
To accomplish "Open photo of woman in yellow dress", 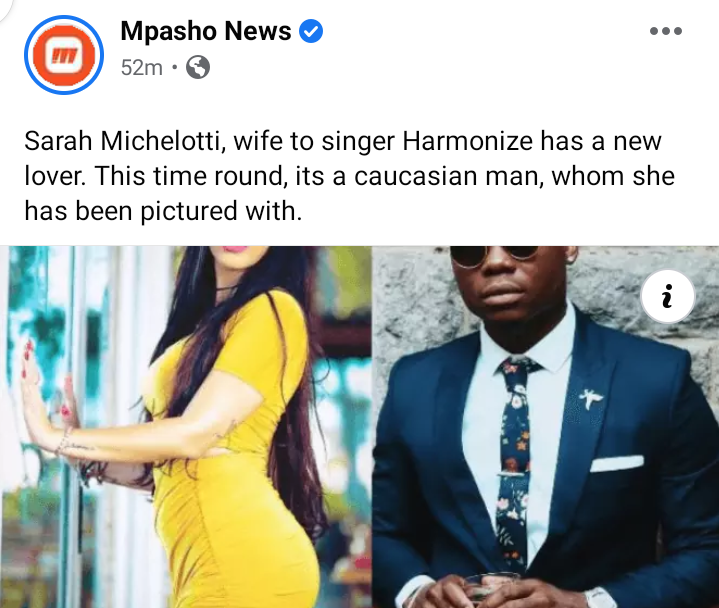I will pyautogui.click(x=185, y=427).
